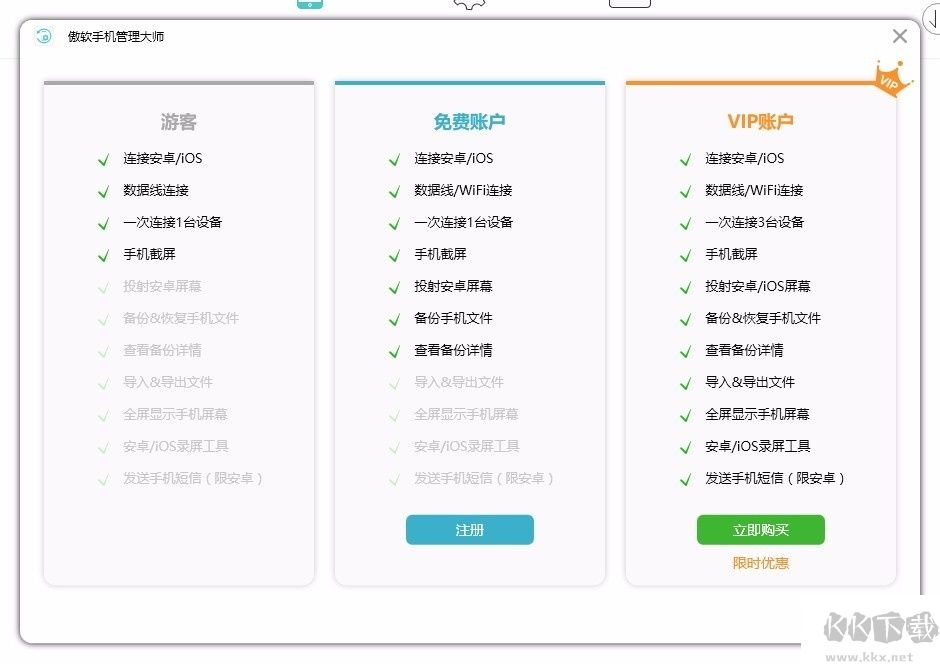This screenshot has width=940, height=664.
Task: Select the 游客 column header
Action: (178, 121)
